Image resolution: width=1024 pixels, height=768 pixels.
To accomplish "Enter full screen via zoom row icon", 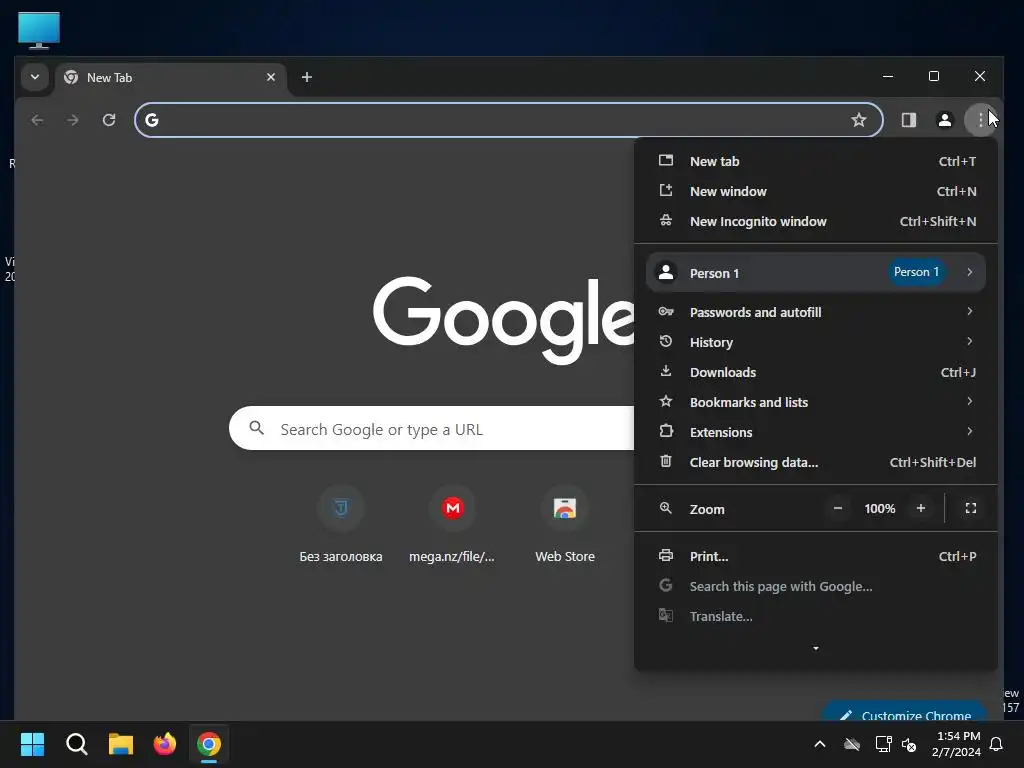I will coord(970,508).
